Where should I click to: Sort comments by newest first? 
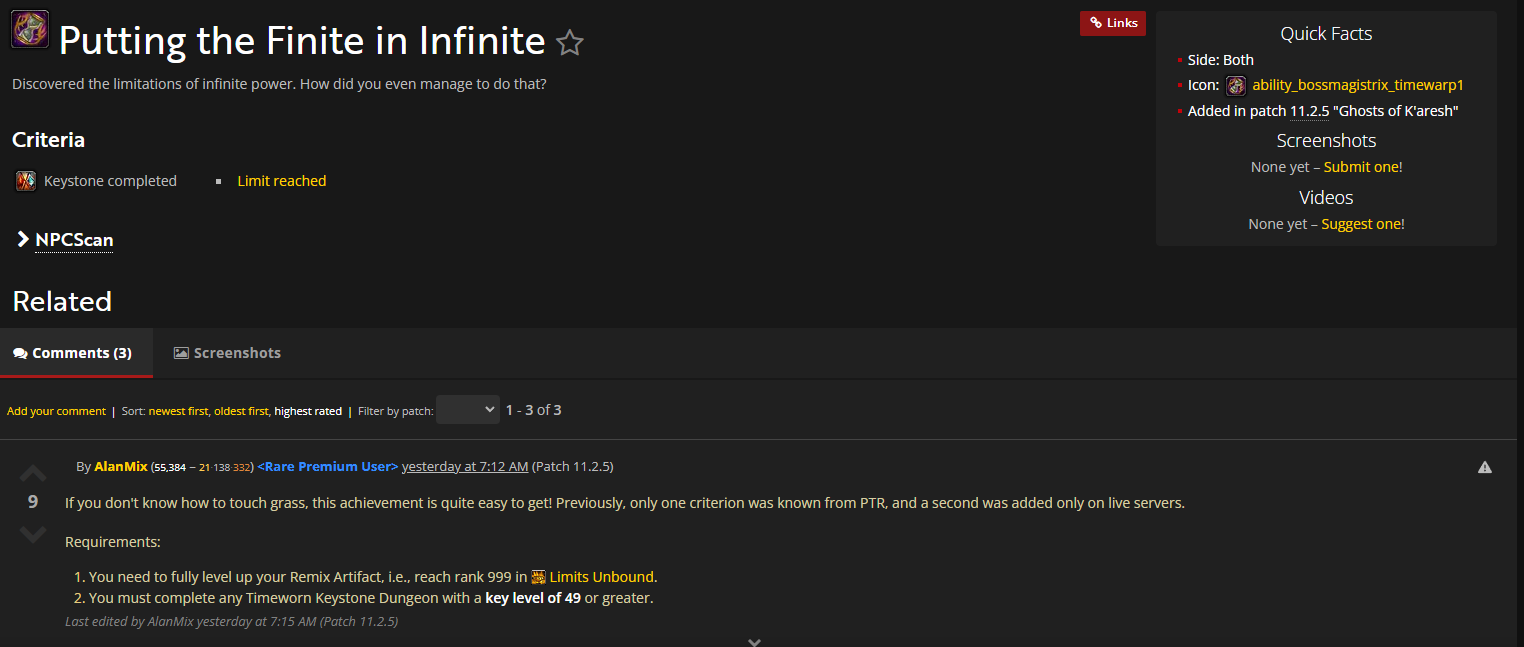(178, 411)
